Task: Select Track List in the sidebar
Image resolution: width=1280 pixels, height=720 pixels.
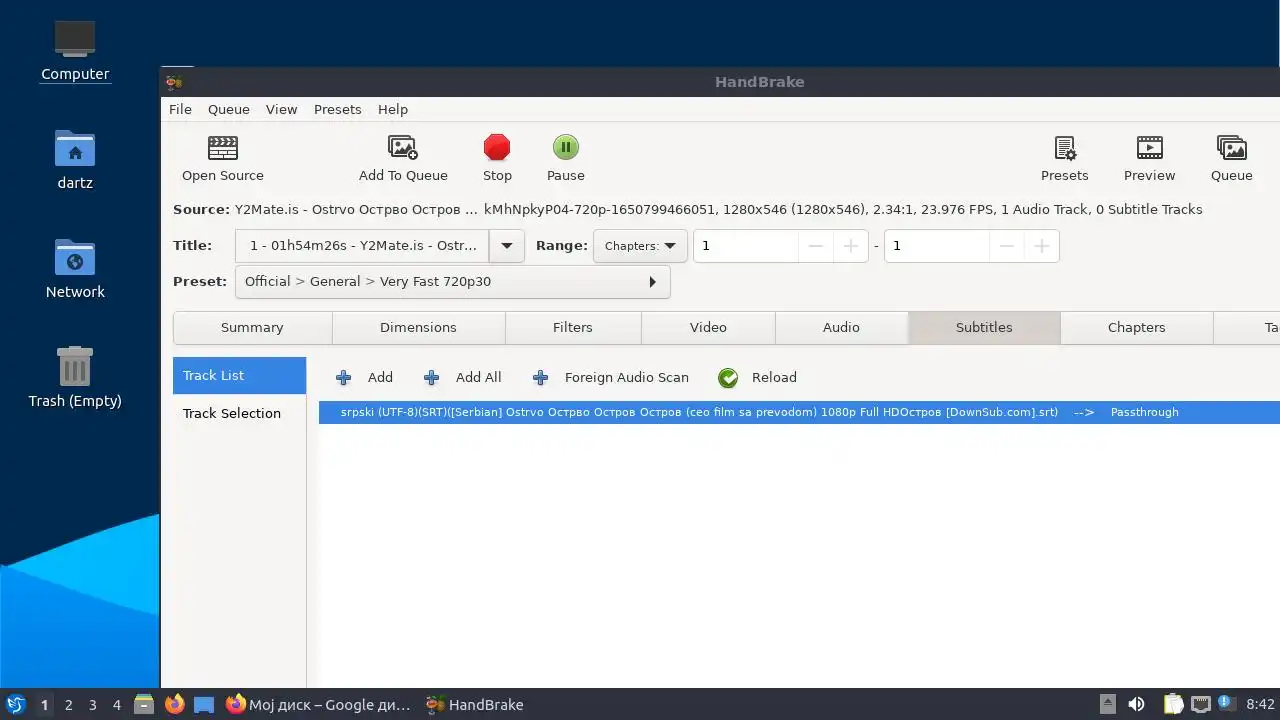Action: 239,376
